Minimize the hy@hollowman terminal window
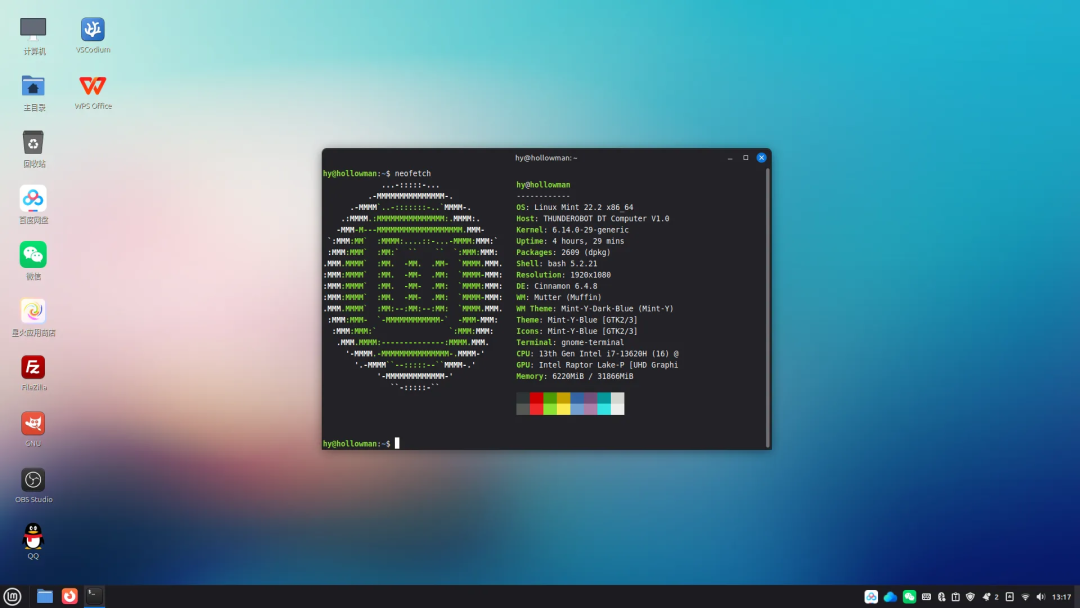This screenshot has width=1080, height=608. (x=730, y=158)
